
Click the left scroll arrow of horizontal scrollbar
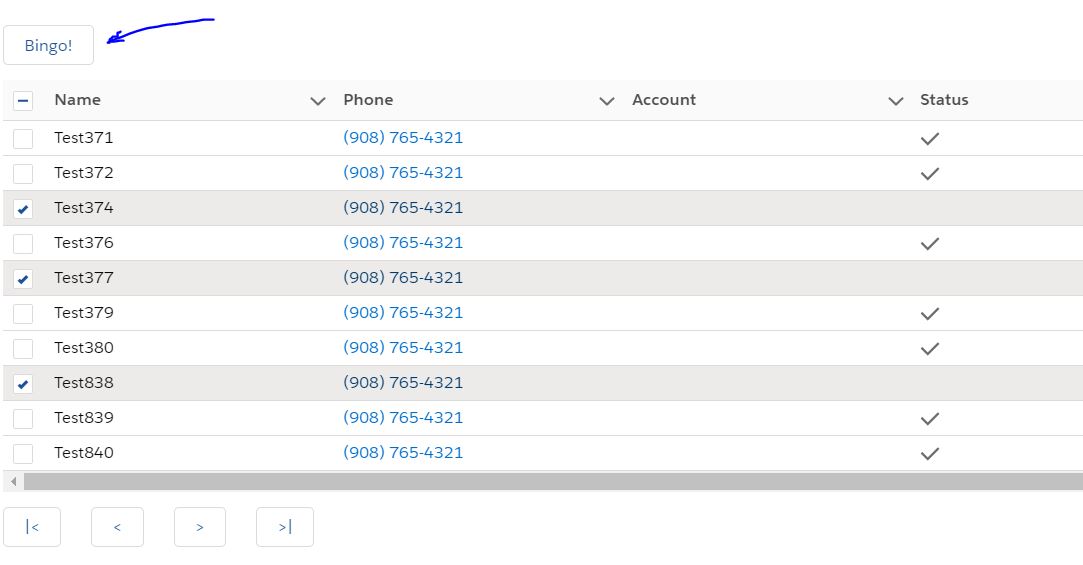pos(13,482)
